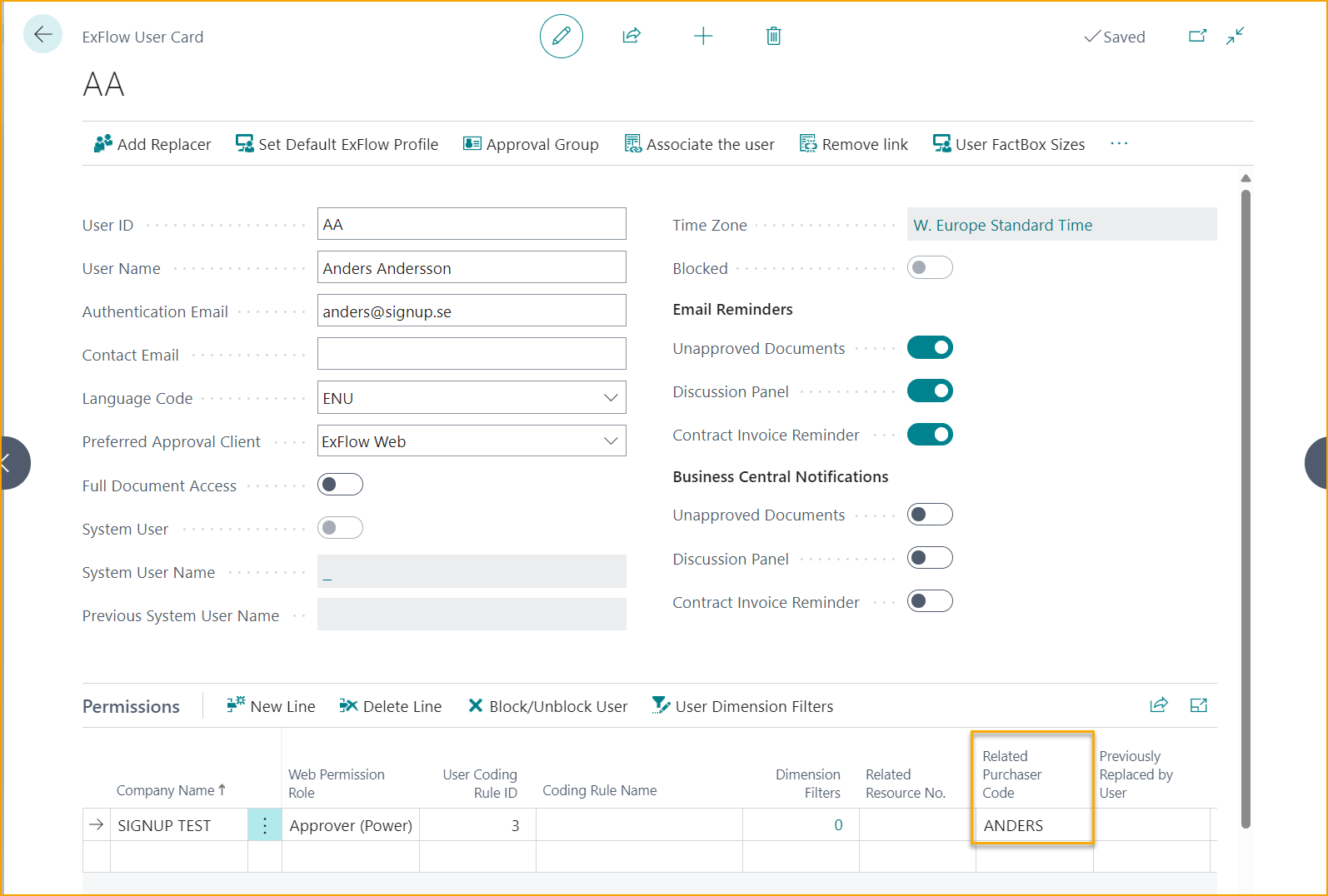Click the Authentication Email field
Screen dimensions: 1328x896
point(472,311)
